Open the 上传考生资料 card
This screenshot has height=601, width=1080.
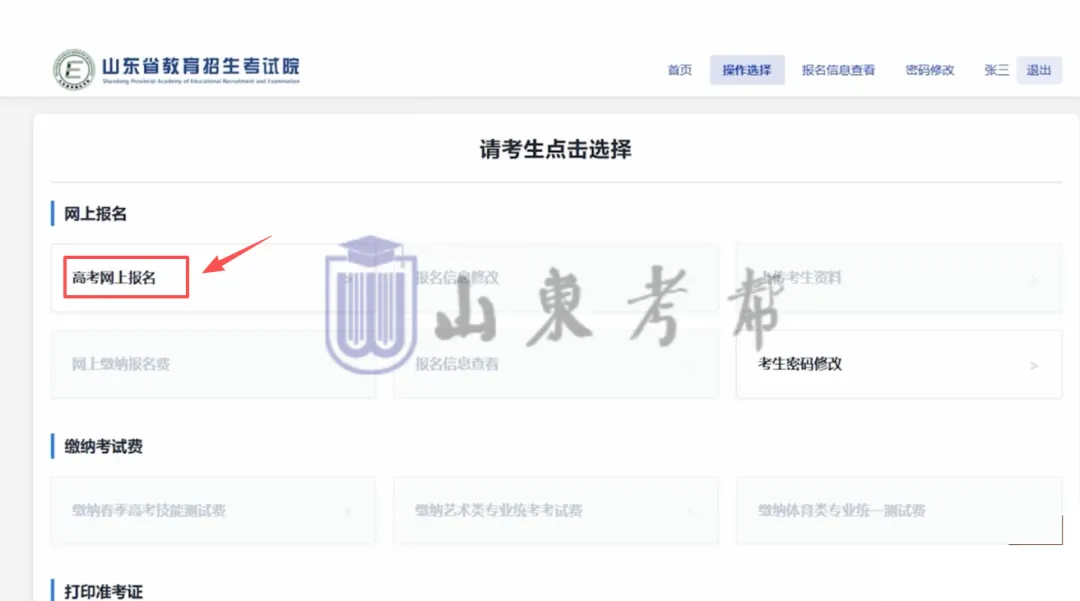[899, 277]
